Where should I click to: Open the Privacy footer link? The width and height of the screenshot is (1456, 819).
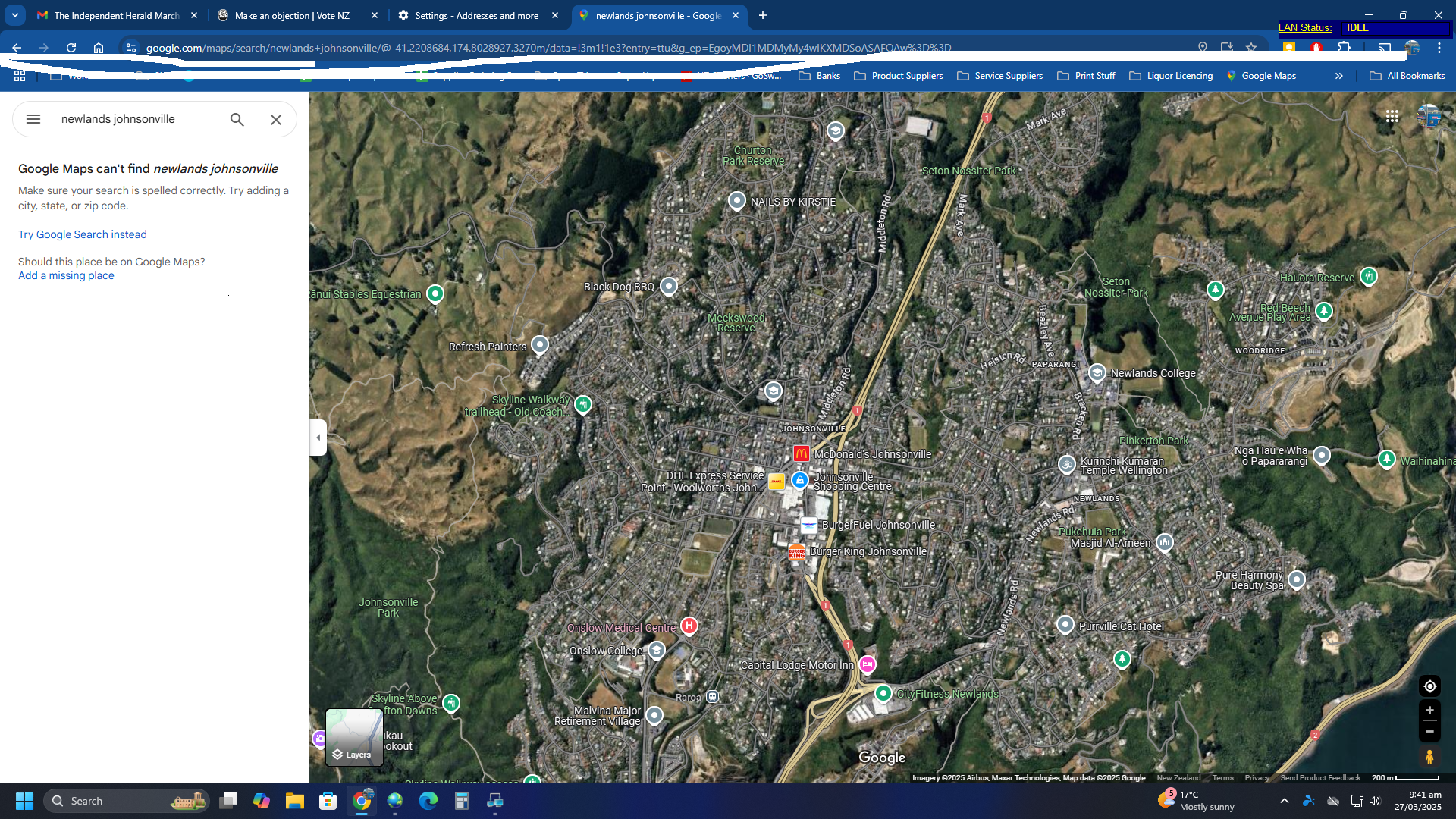click(1257, 778)
